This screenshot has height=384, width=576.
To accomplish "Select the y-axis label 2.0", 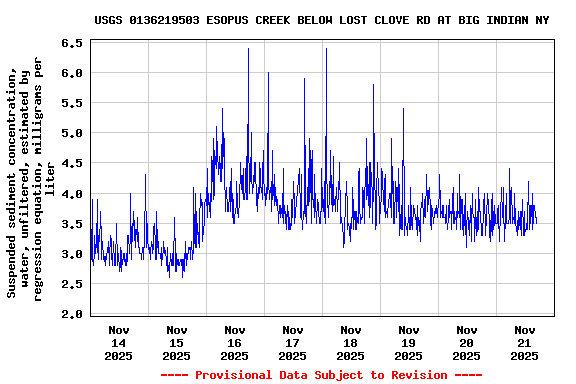I will point(72,314).
